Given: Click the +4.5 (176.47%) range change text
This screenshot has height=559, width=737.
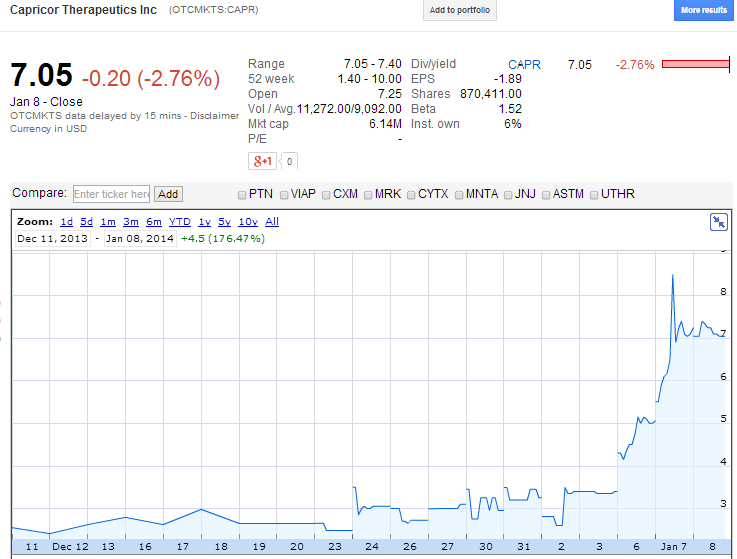Looking at the screenshot, I should click(x=223, y=239).
